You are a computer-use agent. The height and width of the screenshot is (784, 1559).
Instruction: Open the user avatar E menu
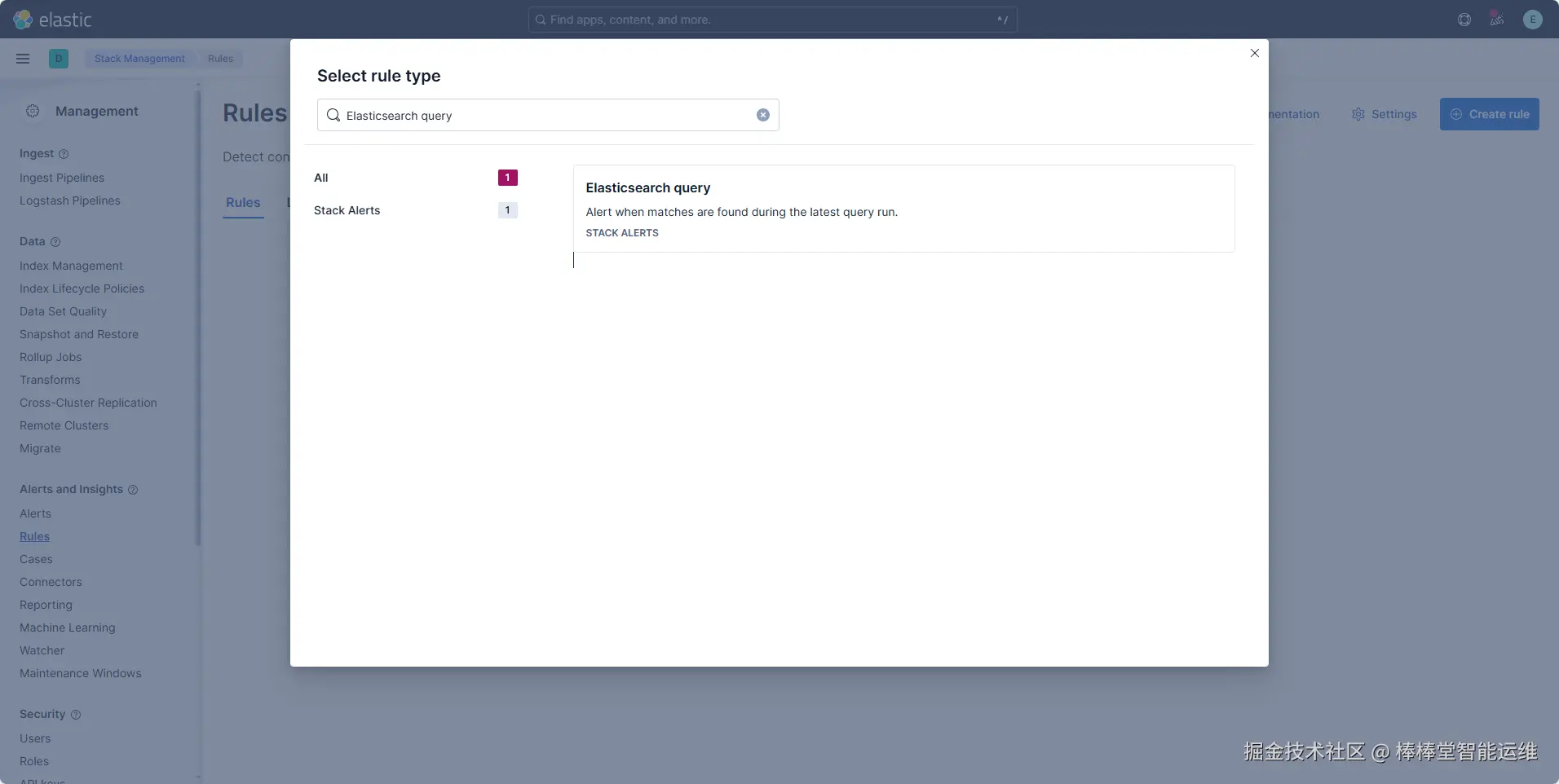[x=1533, y=20]
